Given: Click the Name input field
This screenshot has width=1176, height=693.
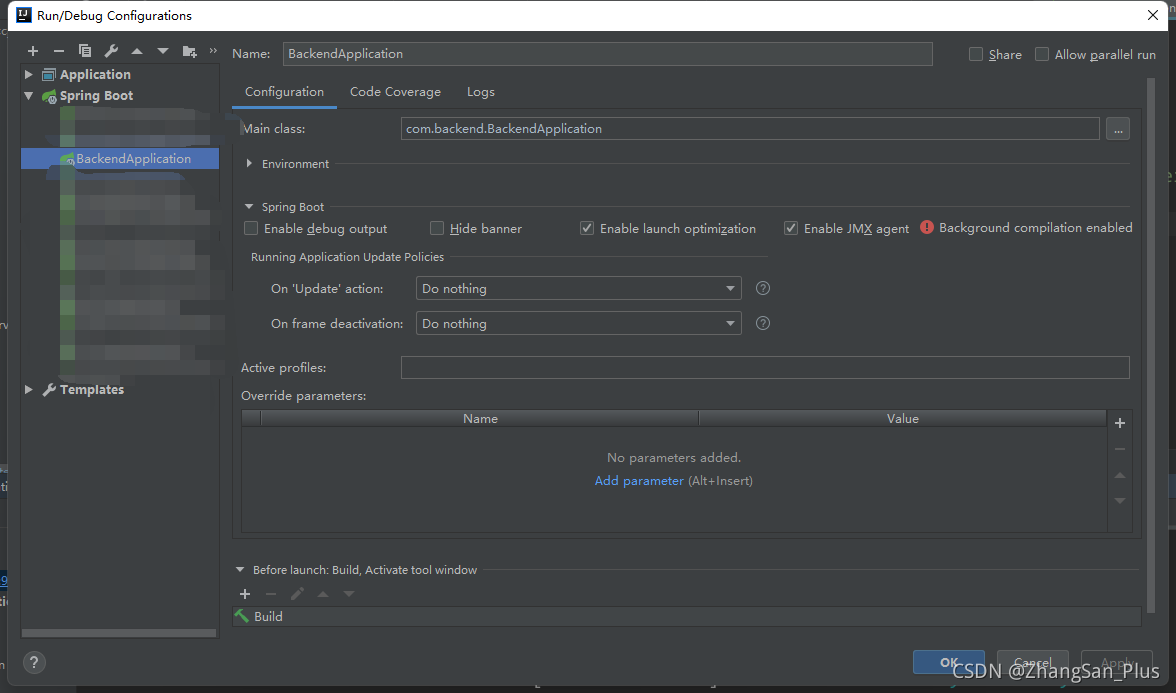Looking at the screenshot, I should (x=608, y=54).
